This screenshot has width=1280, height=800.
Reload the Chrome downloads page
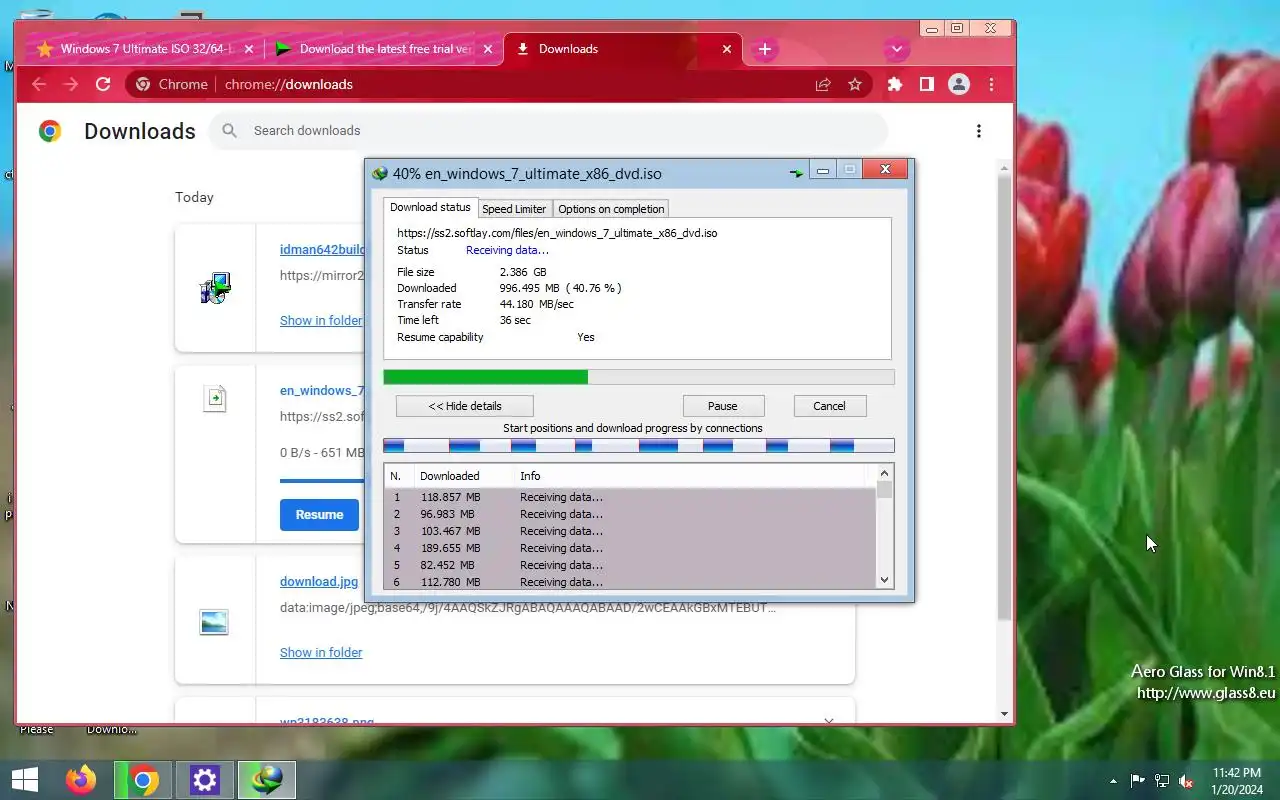(x=103, y=85)
